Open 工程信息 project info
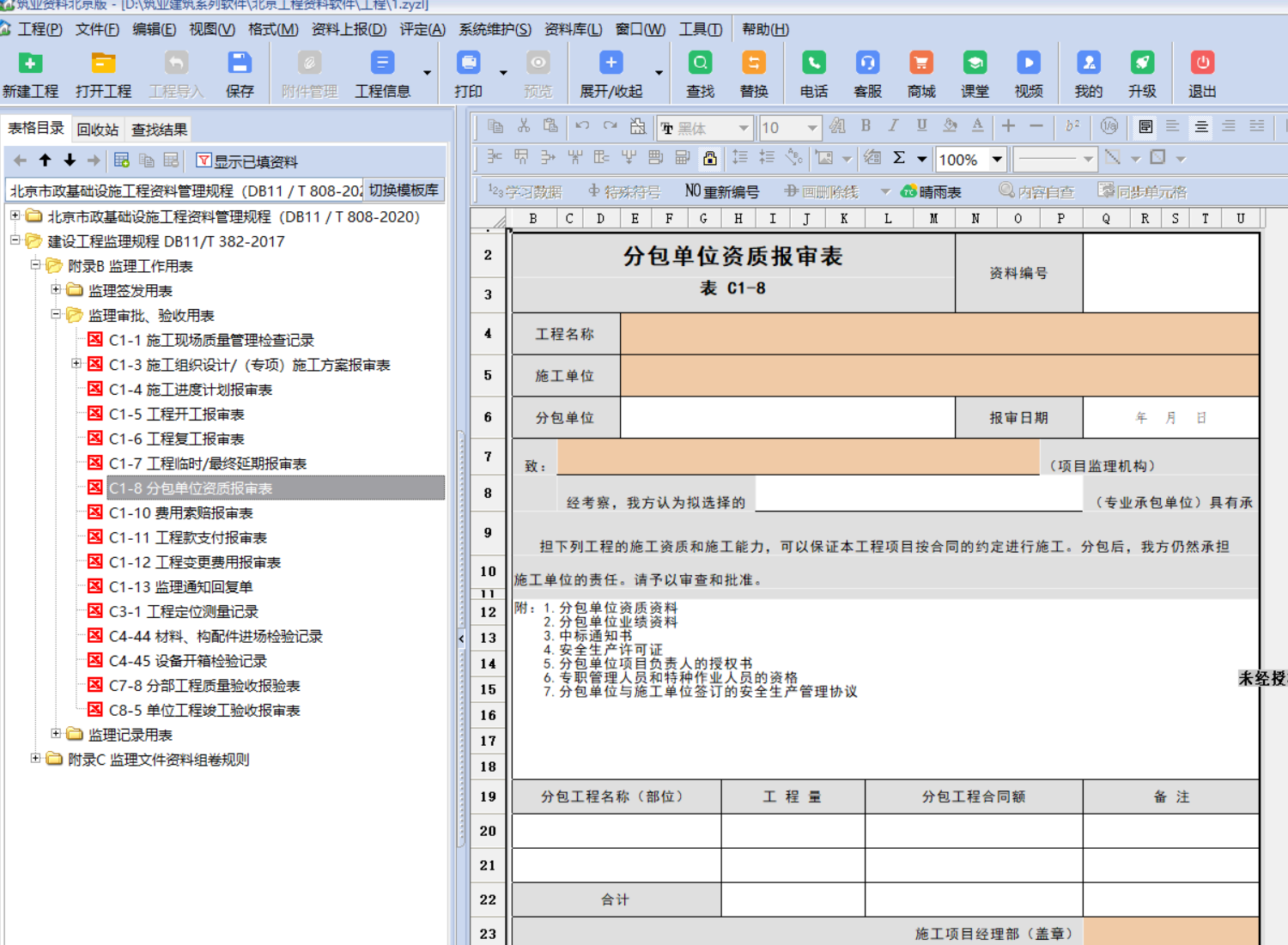Image resolution: width=1288 pixels, height=945 pixels. (x=382, y=75)
